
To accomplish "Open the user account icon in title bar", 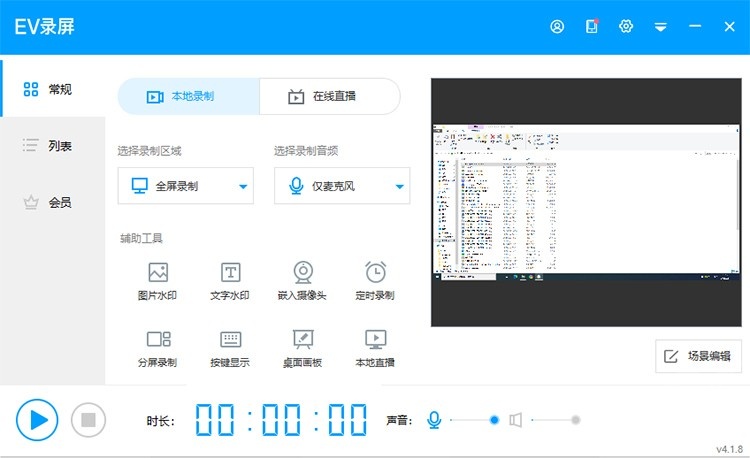I will click(557, 26).
